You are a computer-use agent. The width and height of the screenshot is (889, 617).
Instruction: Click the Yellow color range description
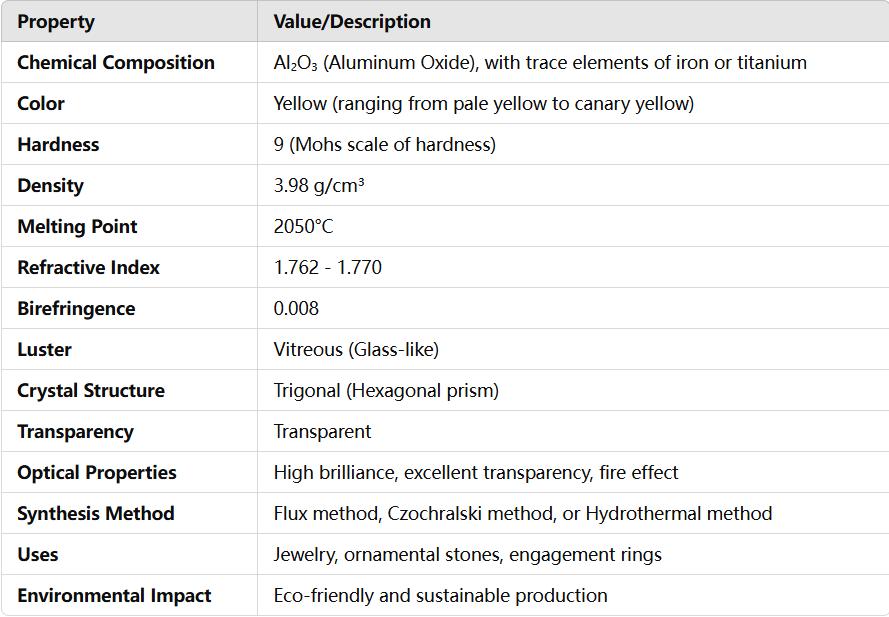tap(484, 103)
